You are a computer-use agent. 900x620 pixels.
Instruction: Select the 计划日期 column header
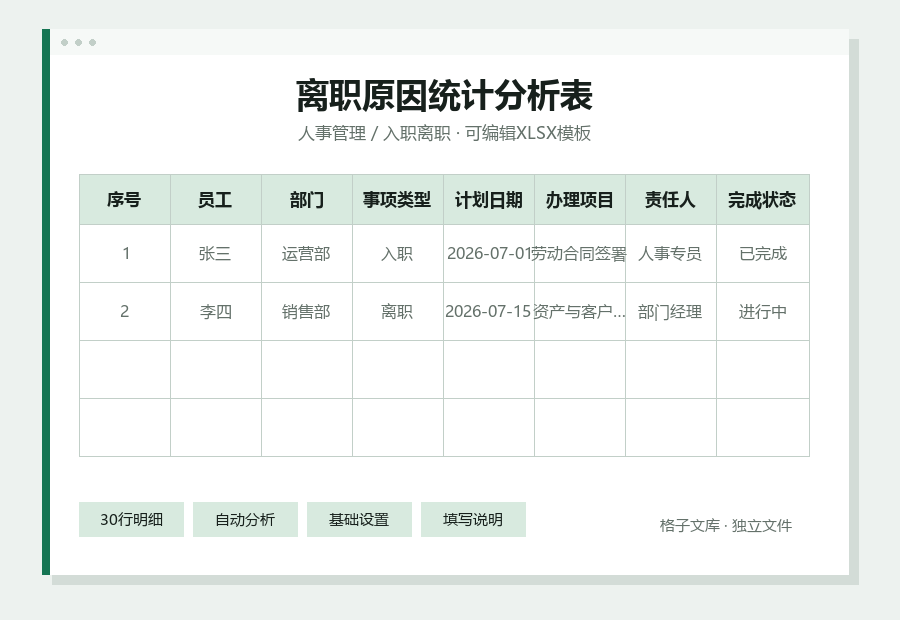point(489,200)
